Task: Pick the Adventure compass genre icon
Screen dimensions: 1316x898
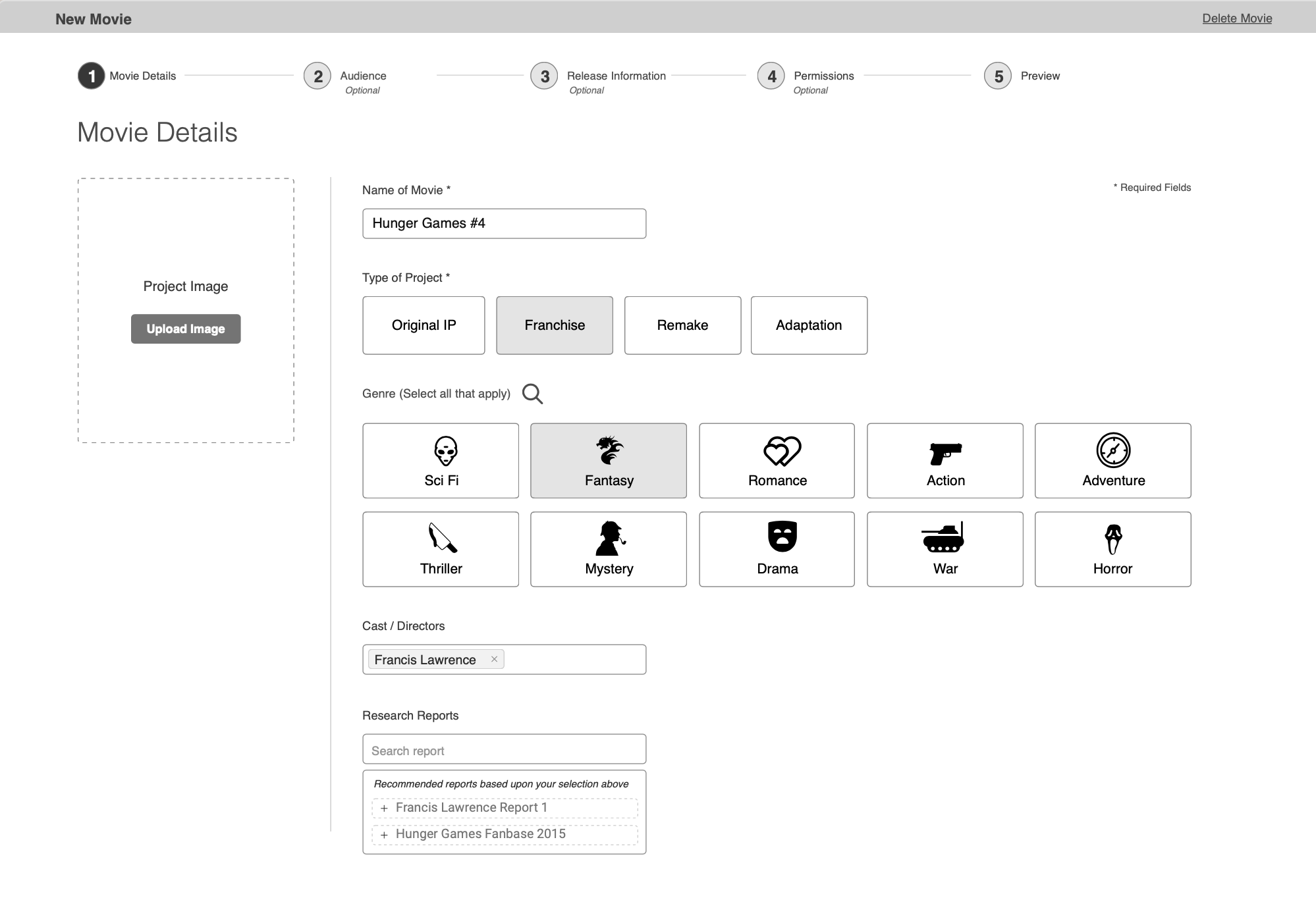Action: click(1113, 451)
